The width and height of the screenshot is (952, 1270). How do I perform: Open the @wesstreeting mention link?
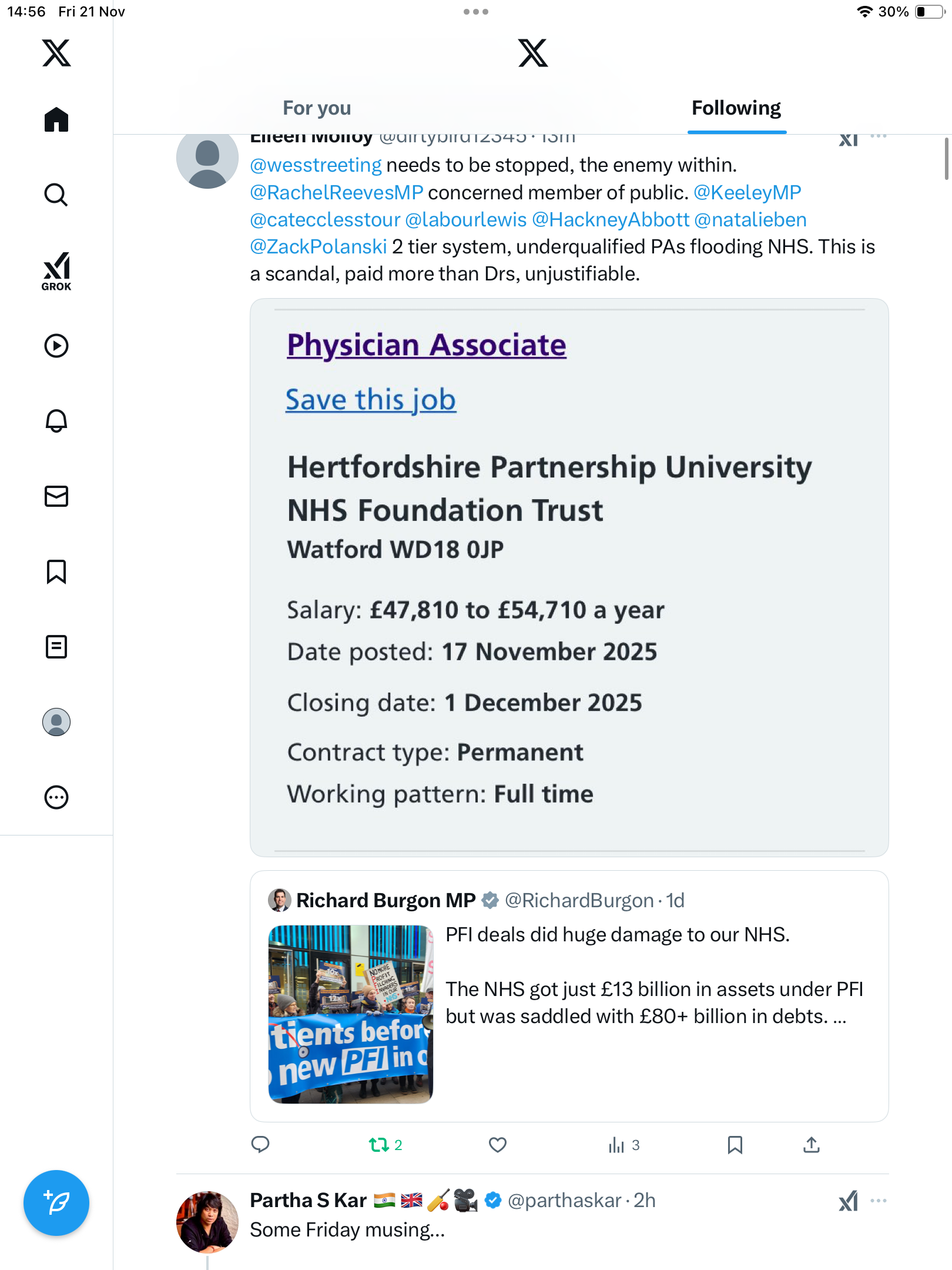[316, 165]
